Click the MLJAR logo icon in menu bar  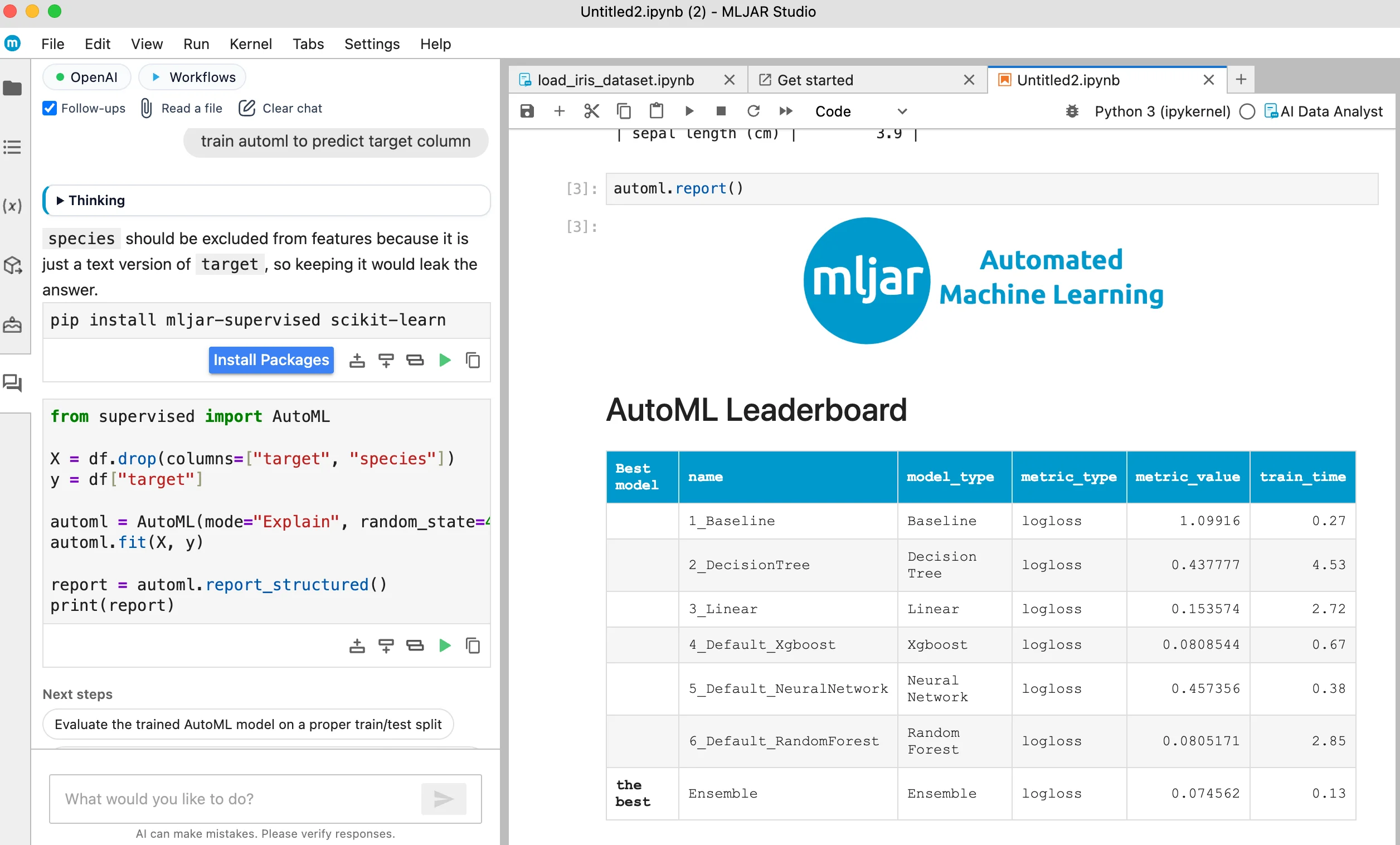tap(12, 43)
